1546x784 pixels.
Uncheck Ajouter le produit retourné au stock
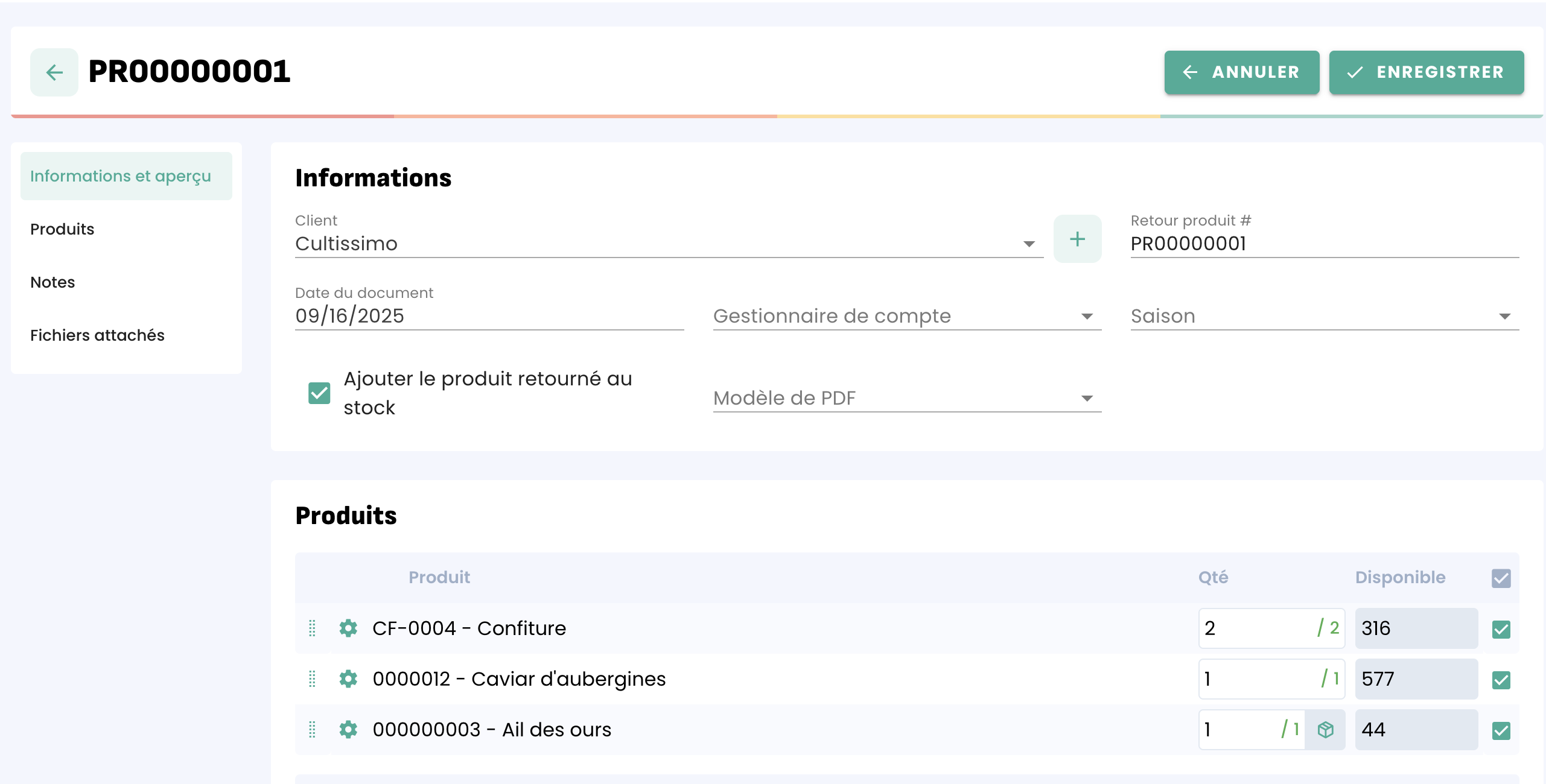tap(319, 393)
